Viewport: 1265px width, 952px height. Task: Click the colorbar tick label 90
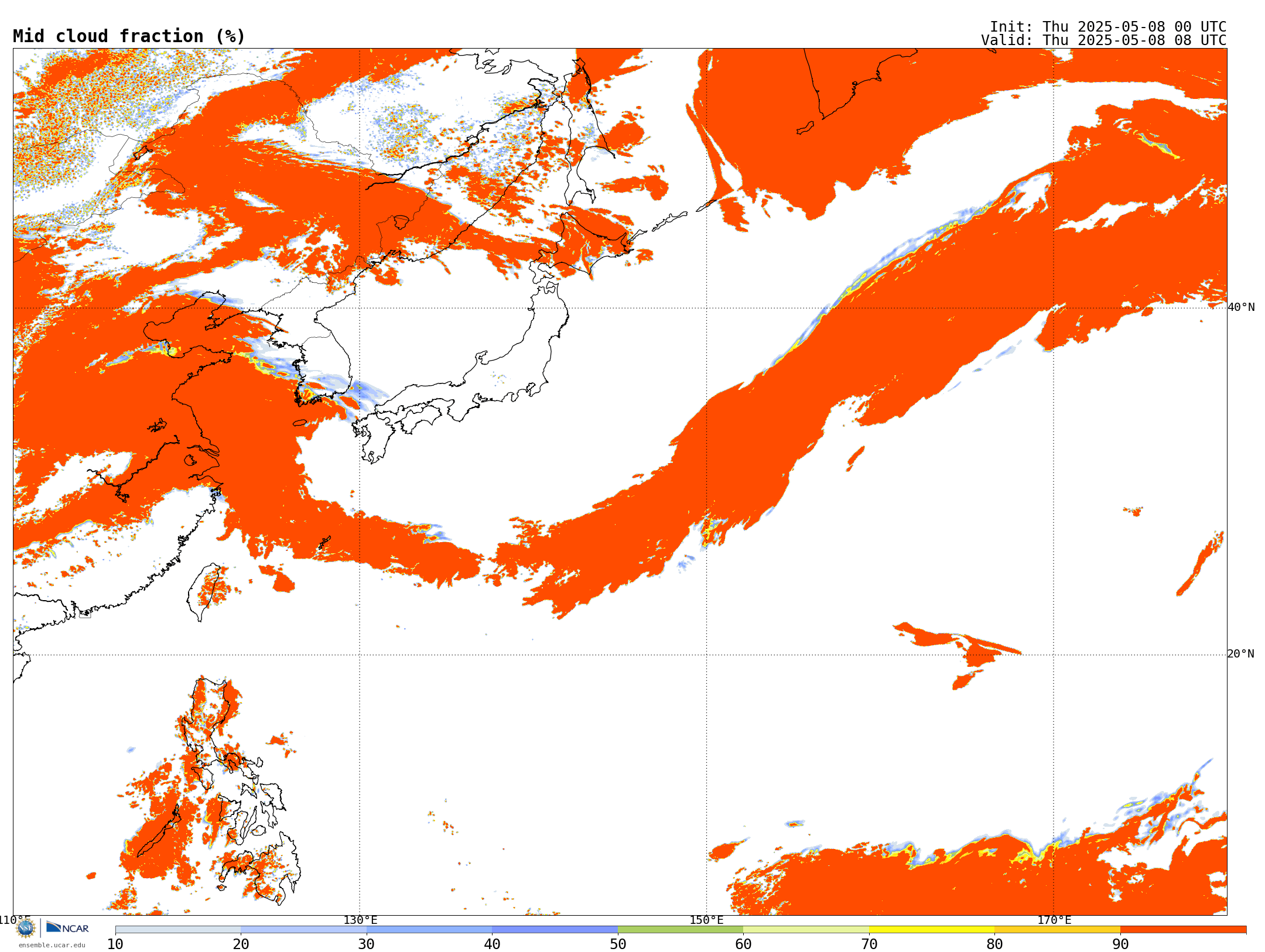pyautogui.click(x=1120, y=944)
